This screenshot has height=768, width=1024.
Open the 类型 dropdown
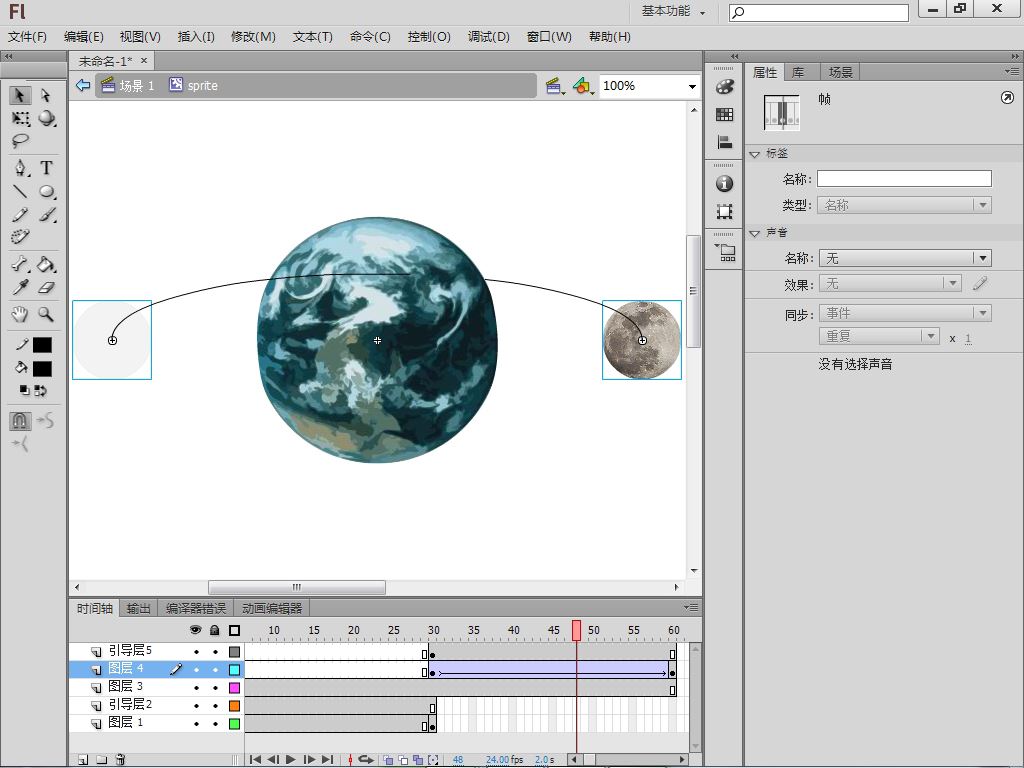click(x=904, y=205)
